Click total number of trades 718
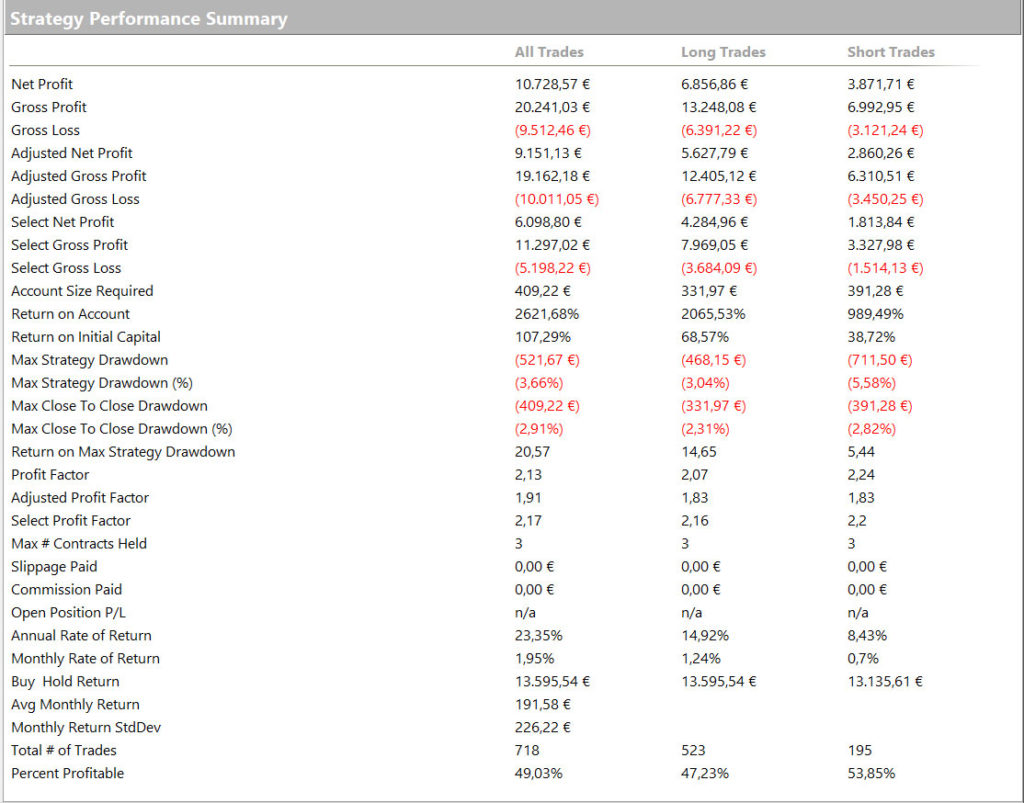The image size is (1024, 803). pyautogui.click(x=527, y=750)
